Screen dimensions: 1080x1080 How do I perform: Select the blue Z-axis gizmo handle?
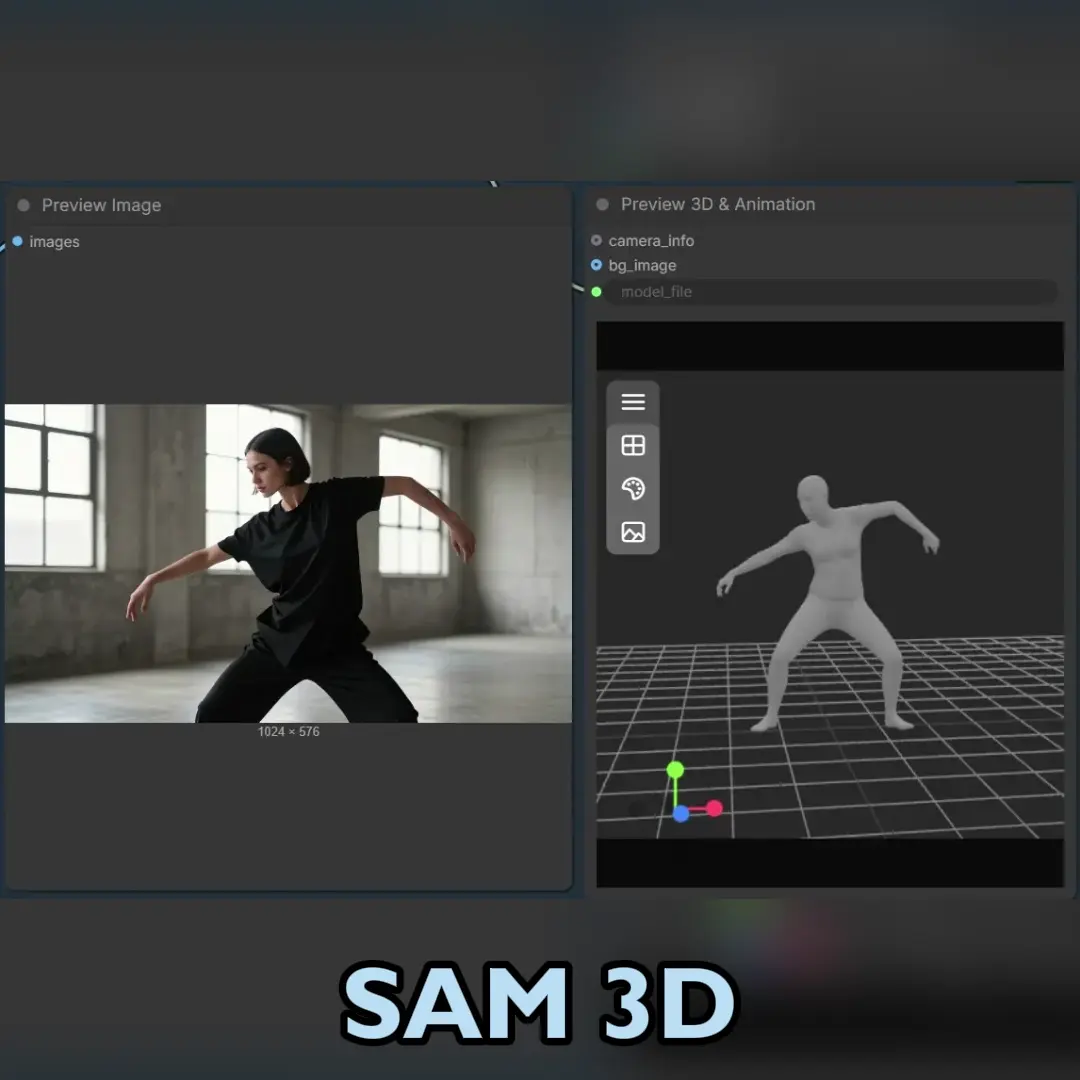681,813
